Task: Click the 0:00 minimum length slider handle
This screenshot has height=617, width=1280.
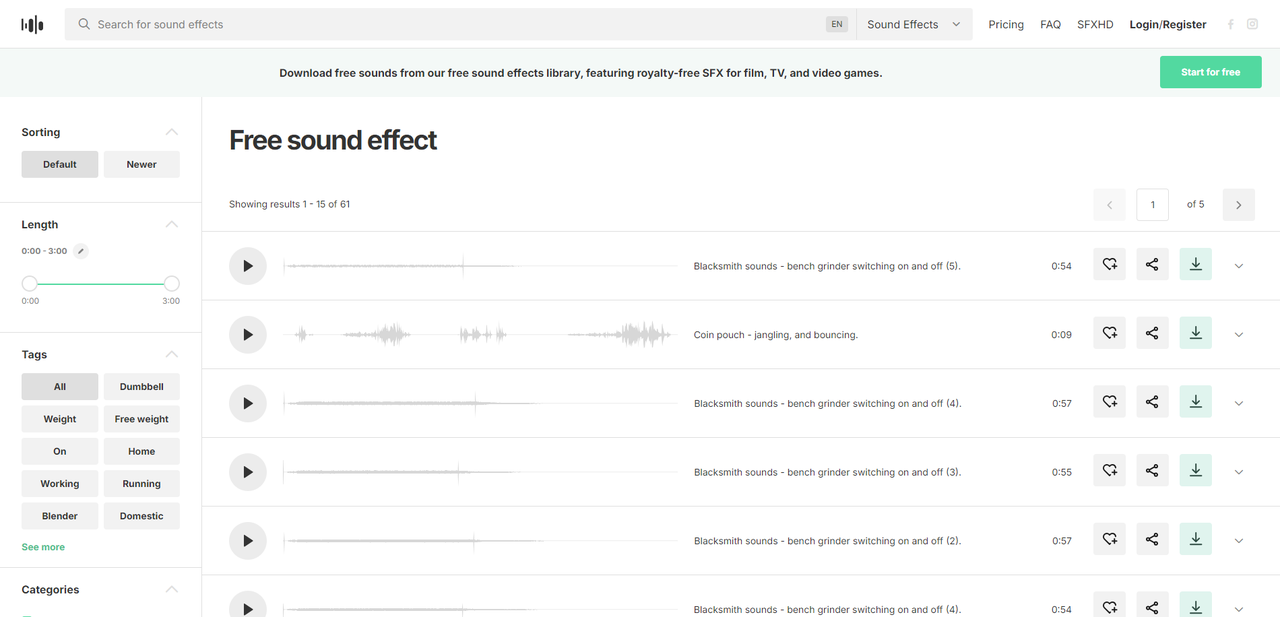Action: click(x=30, y=284)
